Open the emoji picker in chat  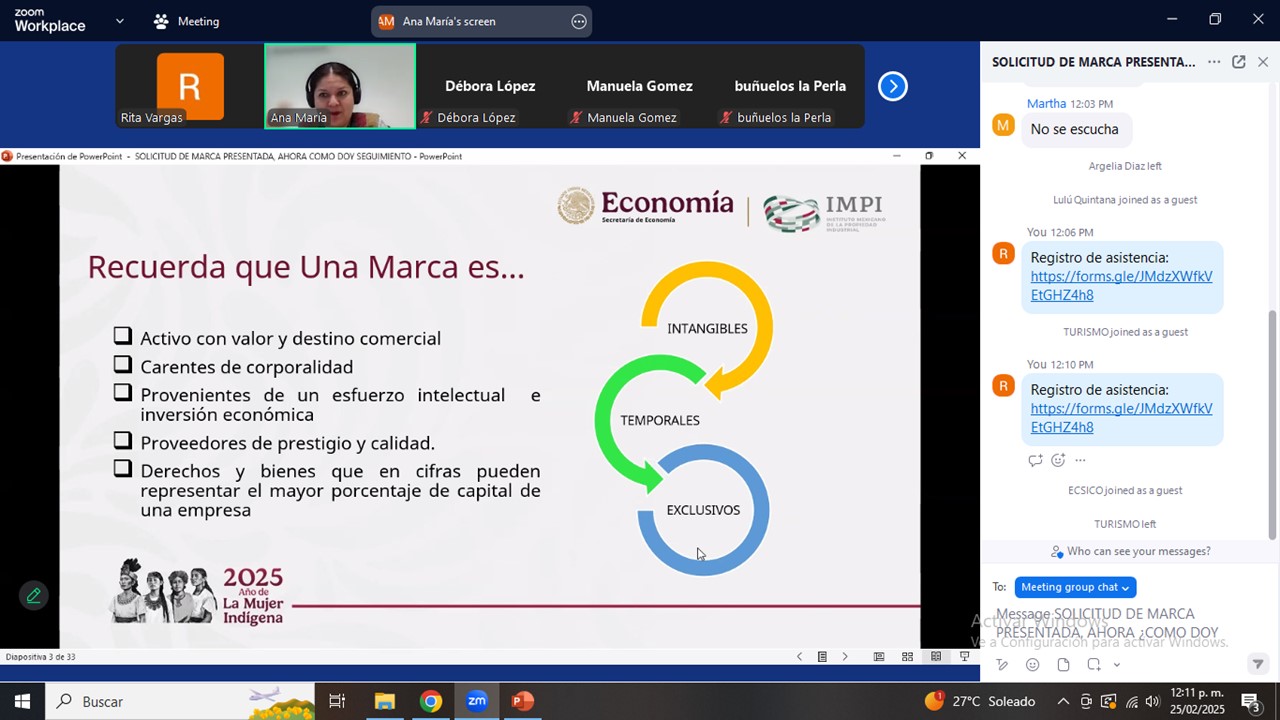coord(1032,665)
